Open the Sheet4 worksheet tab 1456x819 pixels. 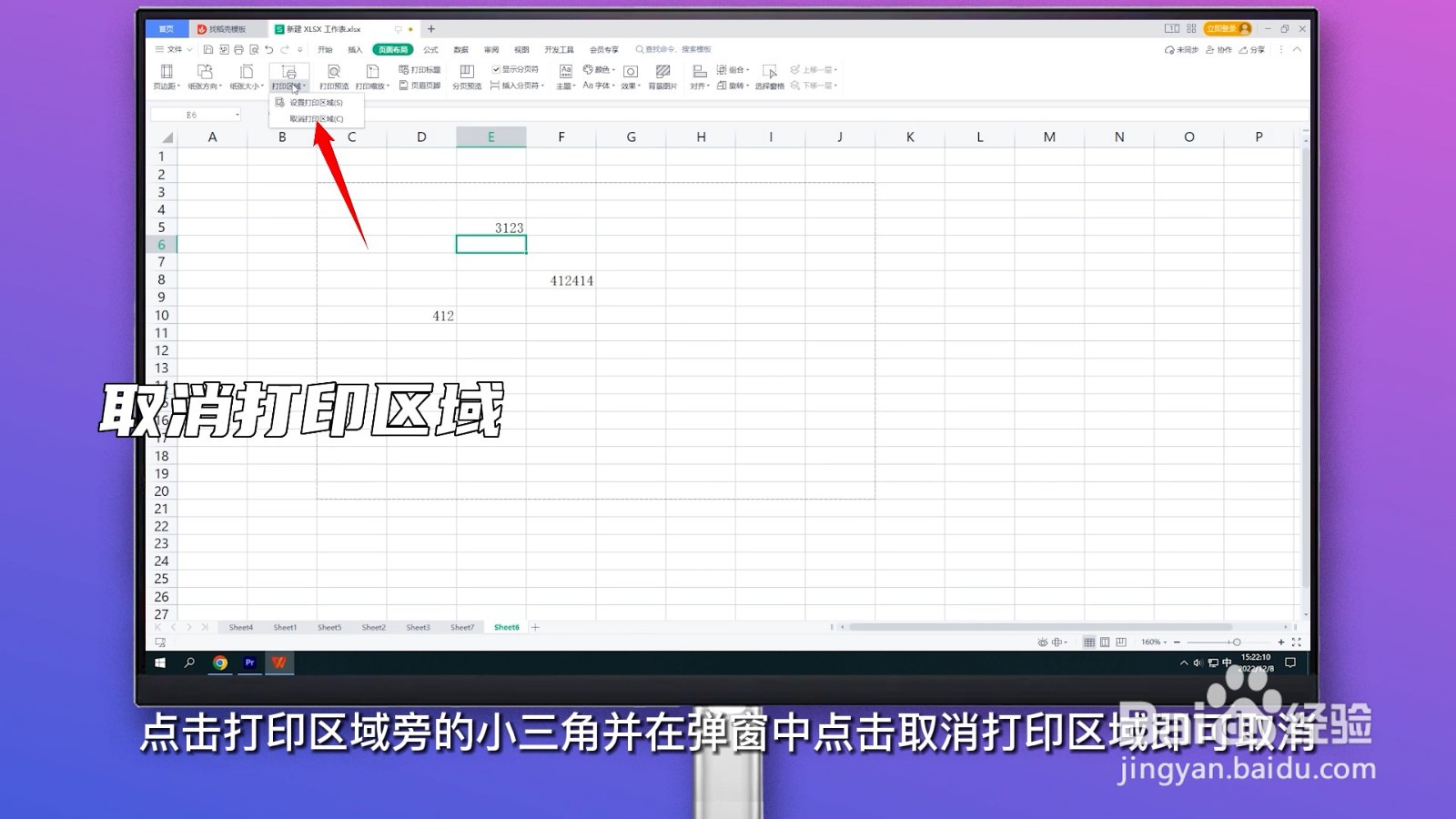tap(241, 627)
